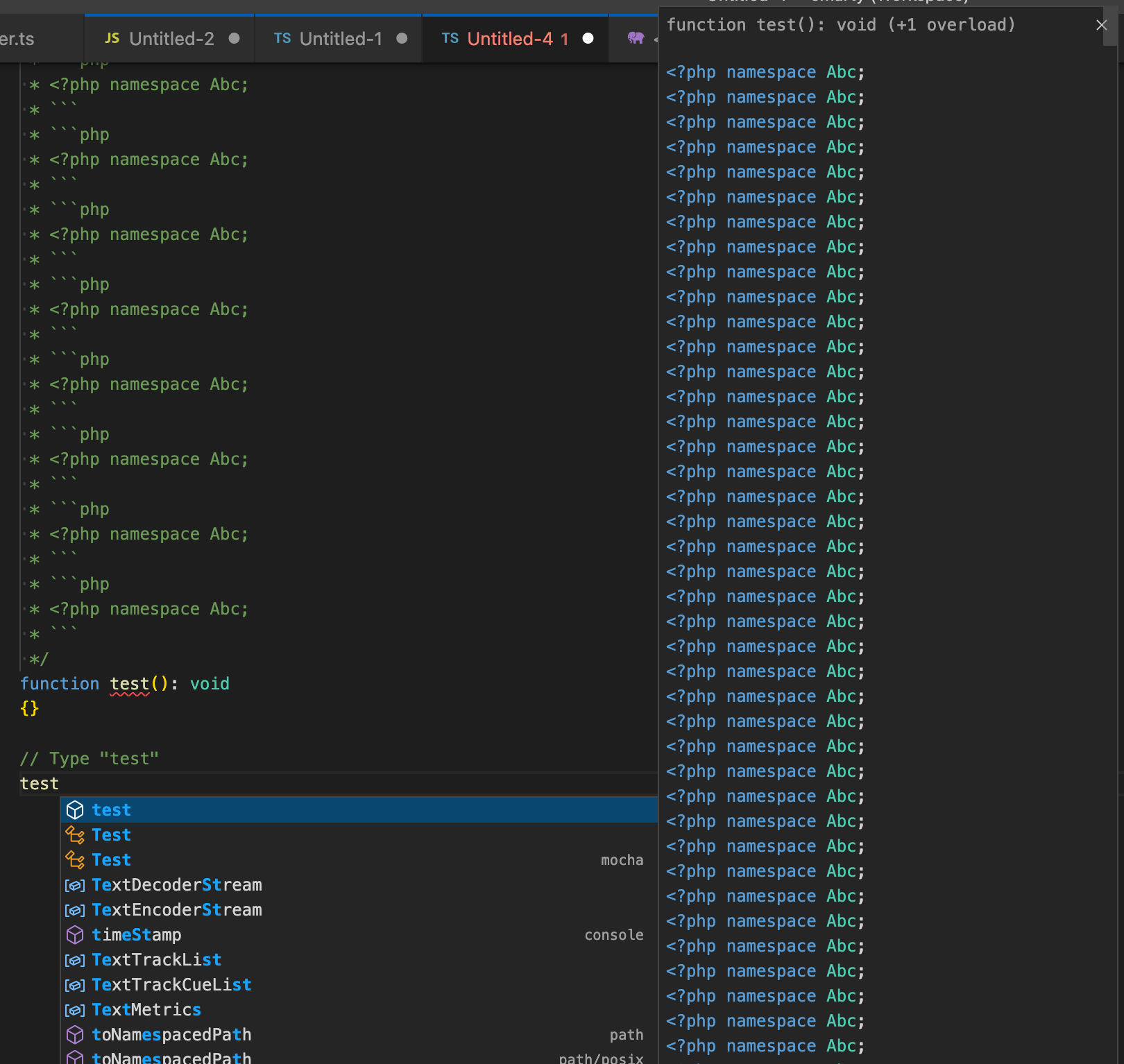The image size is (1124, 1064).
Task: Click the interface icon beside TextTrackCueList
Action: (x=75, y=985)
